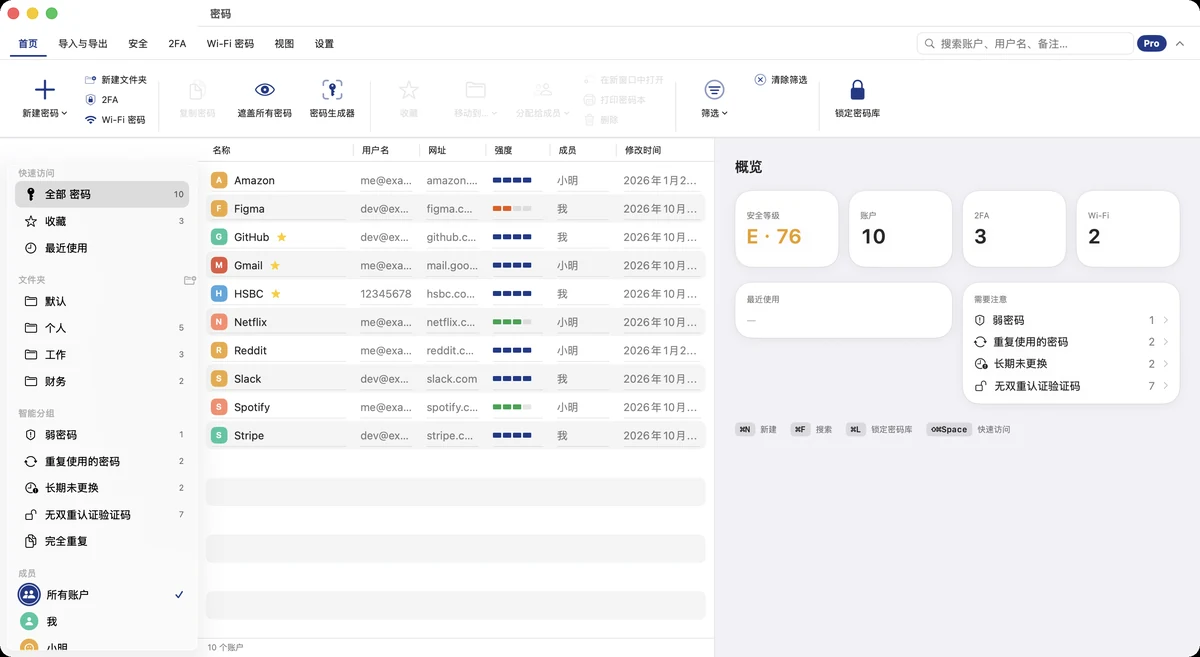This screenshot has height=657, width=1200.
Task: Open the 个人 folder
Action: click(102, 328)
